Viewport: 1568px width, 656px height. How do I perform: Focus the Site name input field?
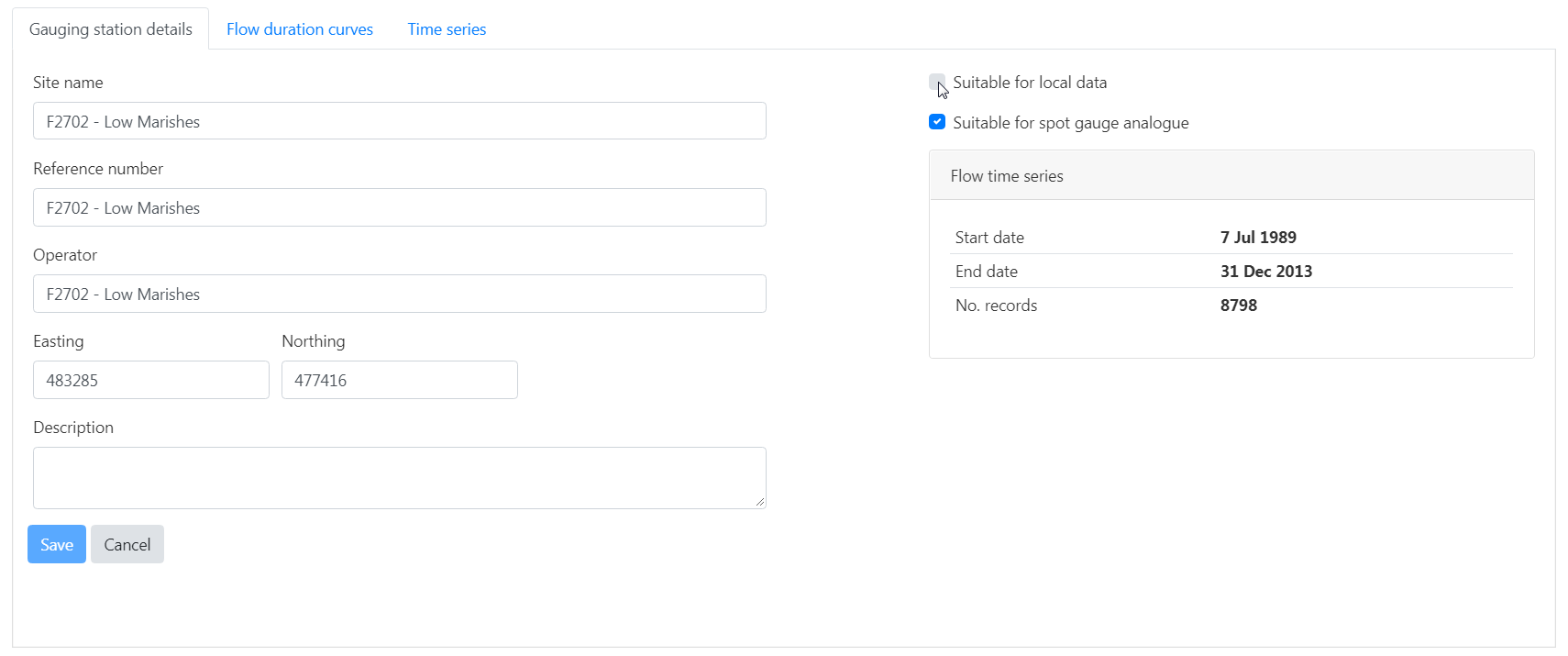399,121
